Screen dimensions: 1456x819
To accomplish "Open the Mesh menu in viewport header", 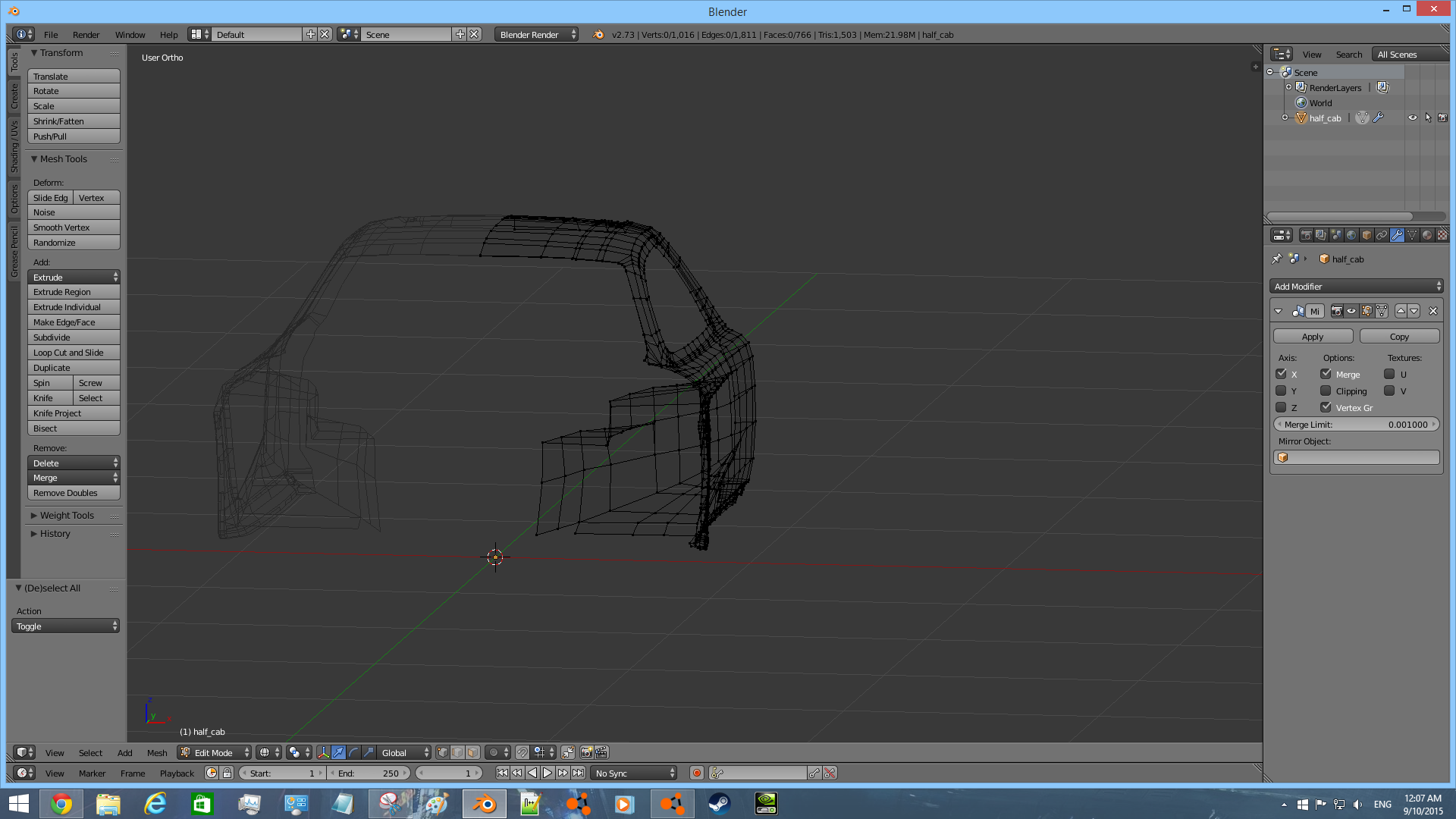I will click(157, 752).
